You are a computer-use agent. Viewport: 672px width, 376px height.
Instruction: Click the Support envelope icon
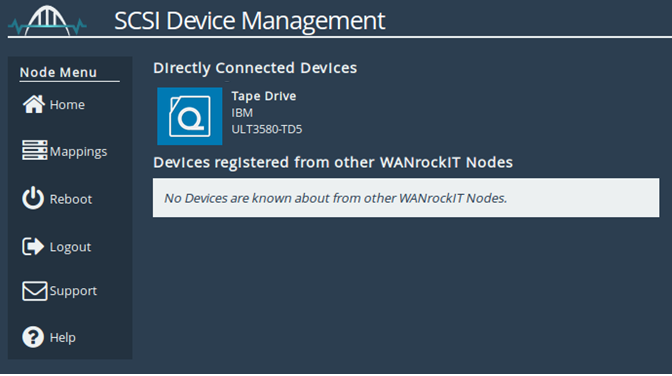[x=34, y=291]
